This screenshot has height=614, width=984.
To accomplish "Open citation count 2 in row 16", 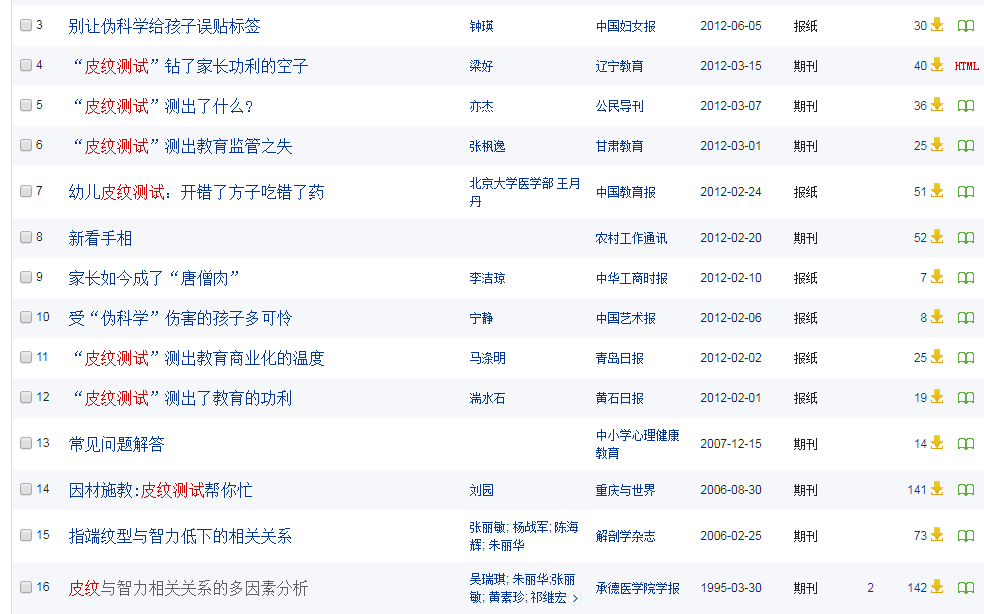I will click(x=870, y=588).
